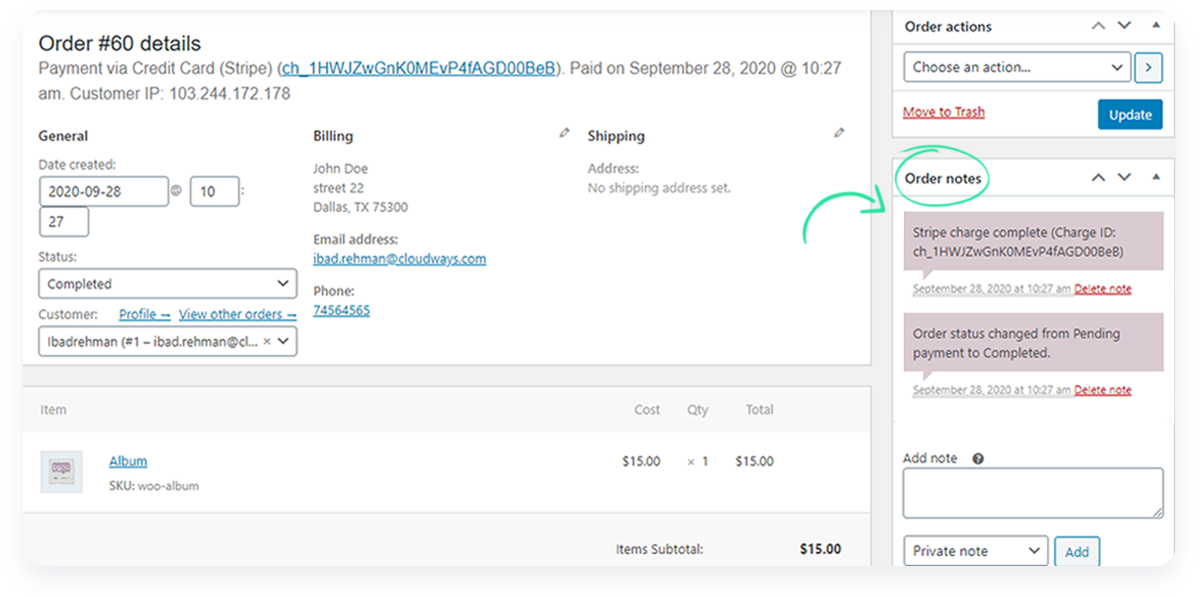The image size is (1200, 597).
Task: Move Order notes panel down
Action: pos(1125,177)
